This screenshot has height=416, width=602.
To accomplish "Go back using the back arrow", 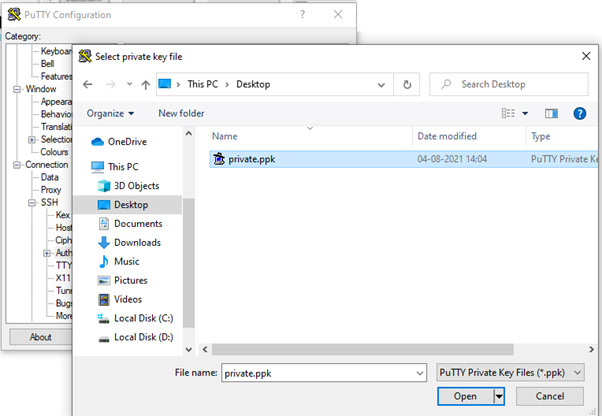I will pos(88,84).
